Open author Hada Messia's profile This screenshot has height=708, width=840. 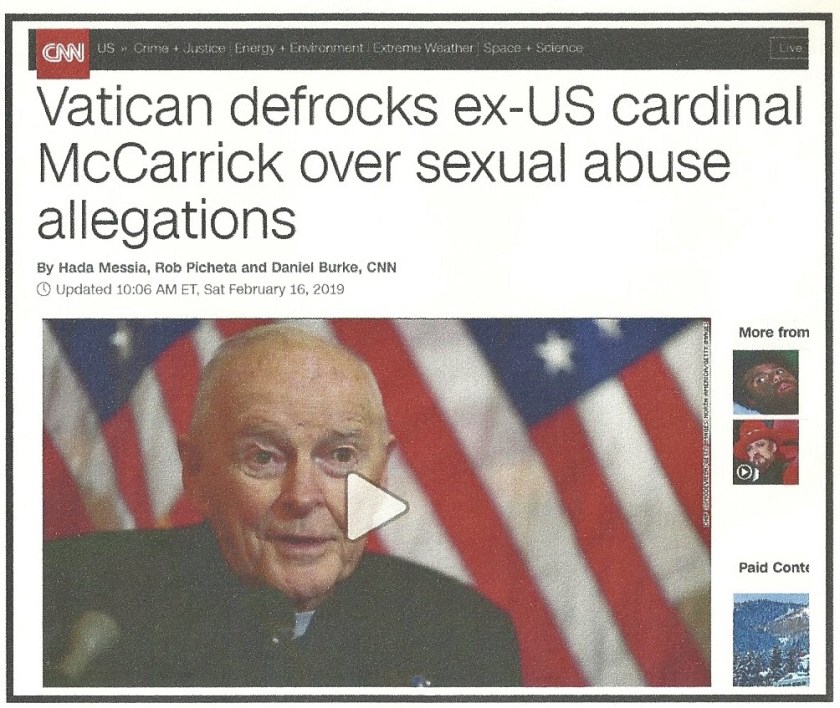[x=100, y=267]
